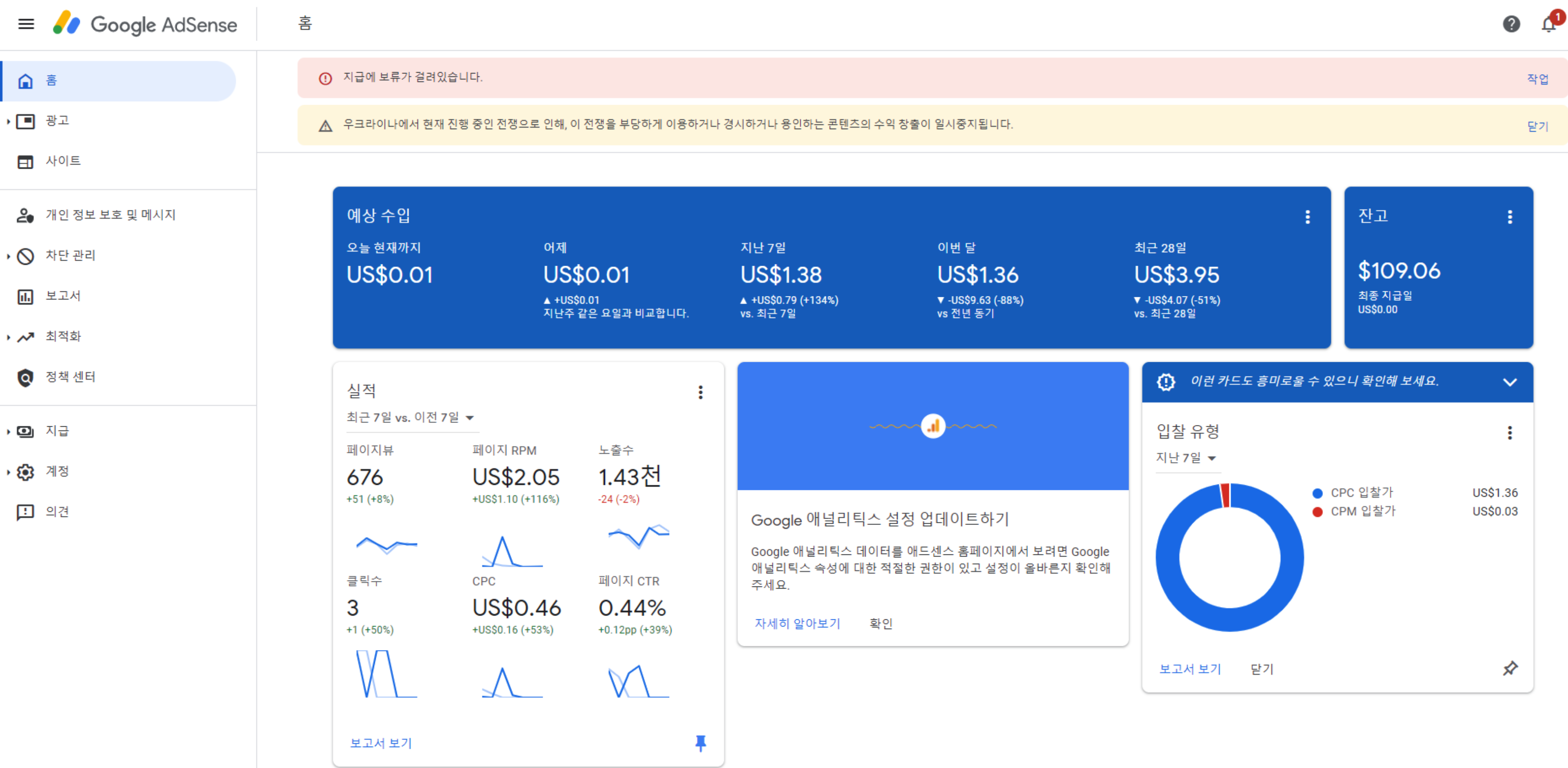Click the help question mark icon
The height and width of the screenshot is (768, 1568).
click(x=1511, y=24)
